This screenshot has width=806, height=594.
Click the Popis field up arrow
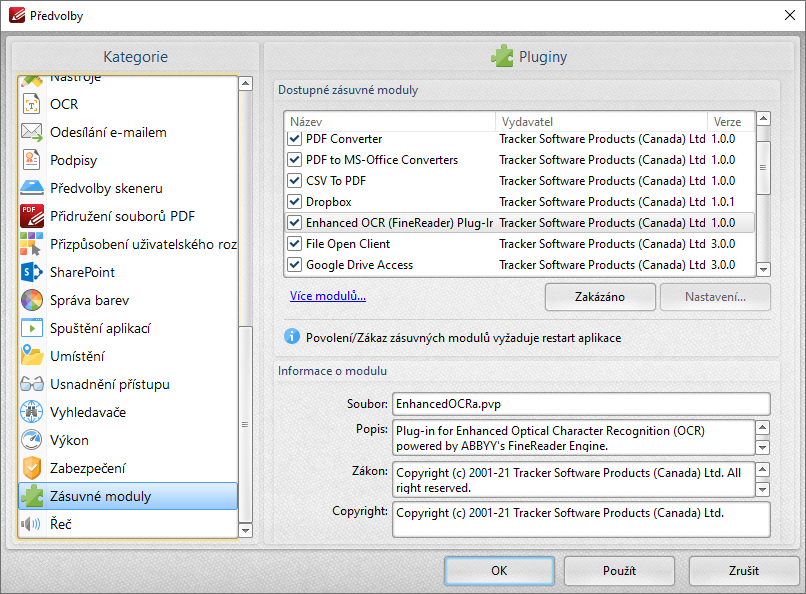[x=763, y=428]
